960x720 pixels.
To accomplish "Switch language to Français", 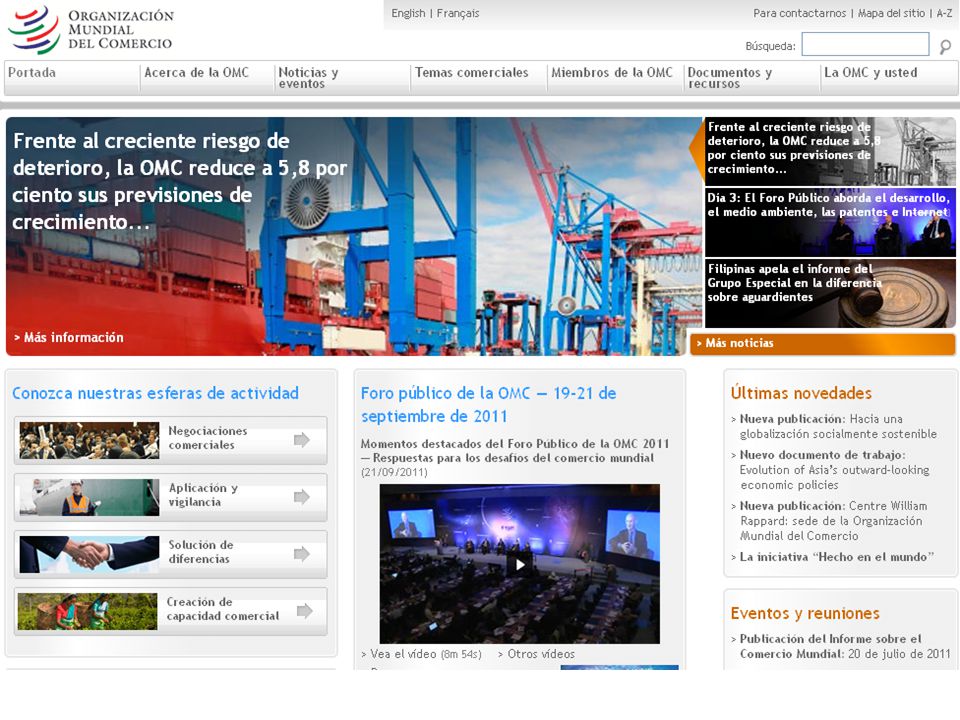I will point(458,13).
